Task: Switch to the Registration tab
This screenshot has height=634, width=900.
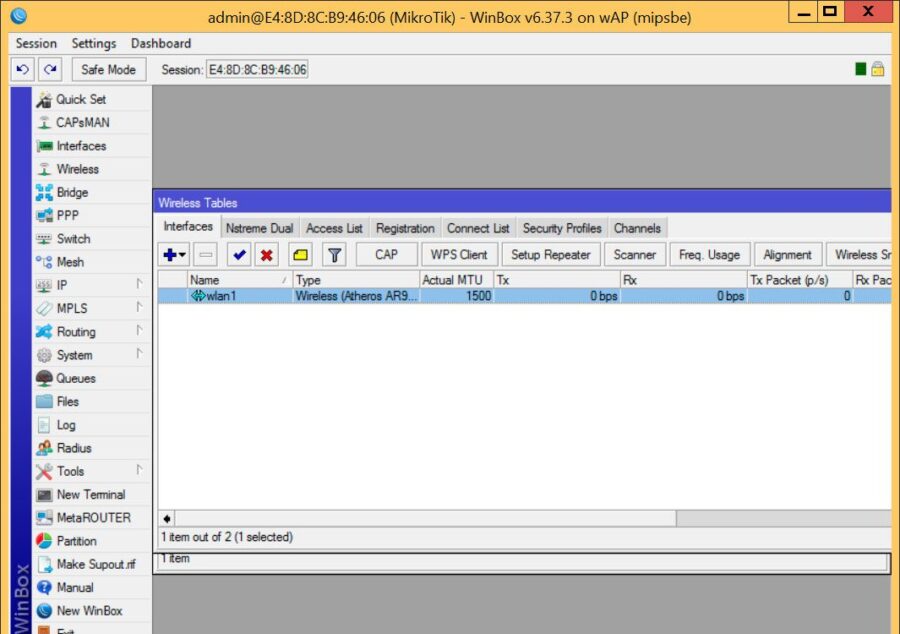Action: click(405, 228)
